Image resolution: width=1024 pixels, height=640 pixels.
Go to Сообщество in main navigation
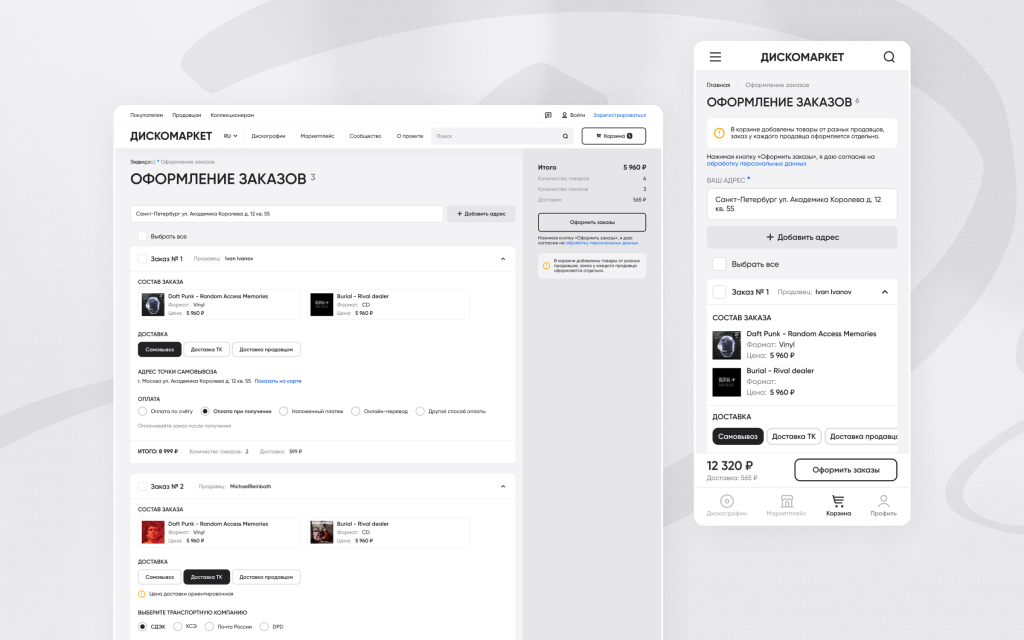365,136
